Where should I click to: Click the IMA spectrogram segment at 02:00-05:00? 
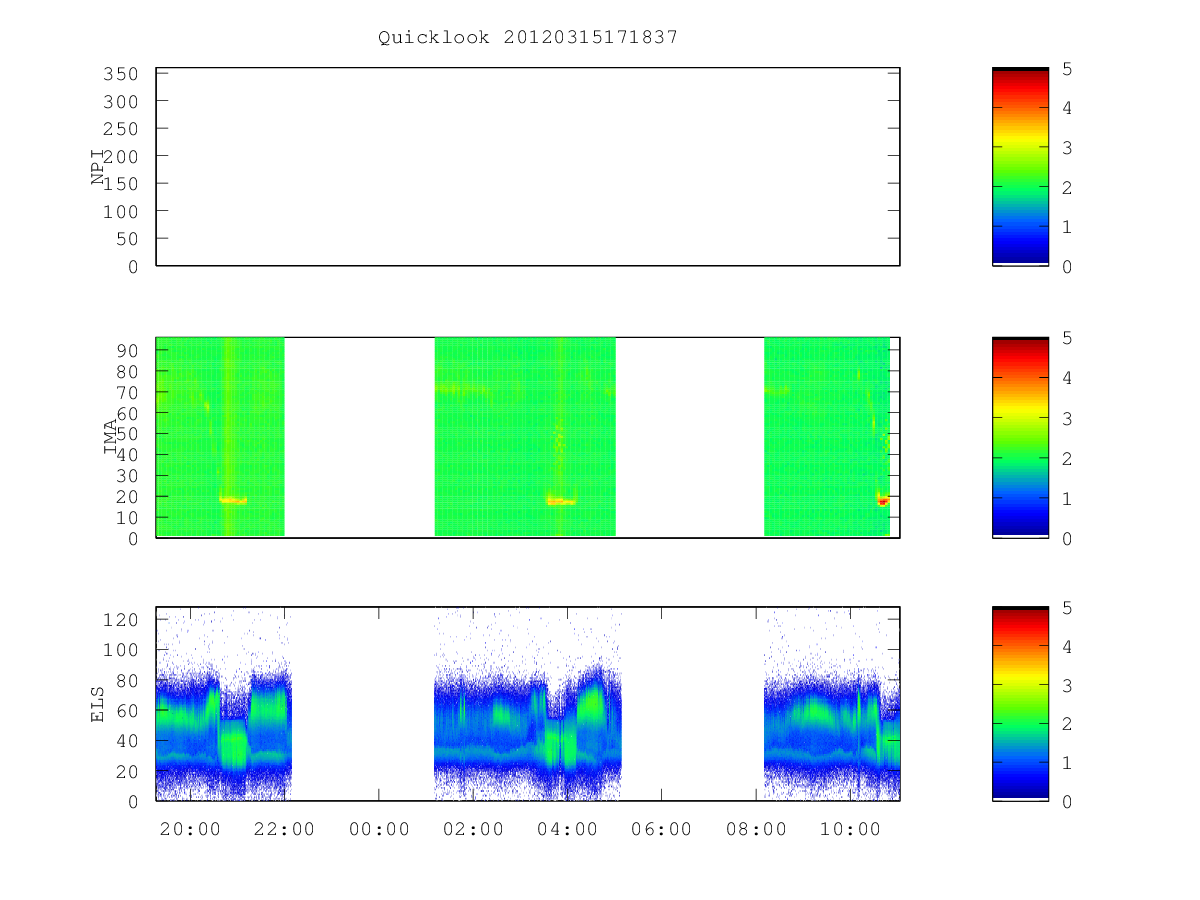525,437
